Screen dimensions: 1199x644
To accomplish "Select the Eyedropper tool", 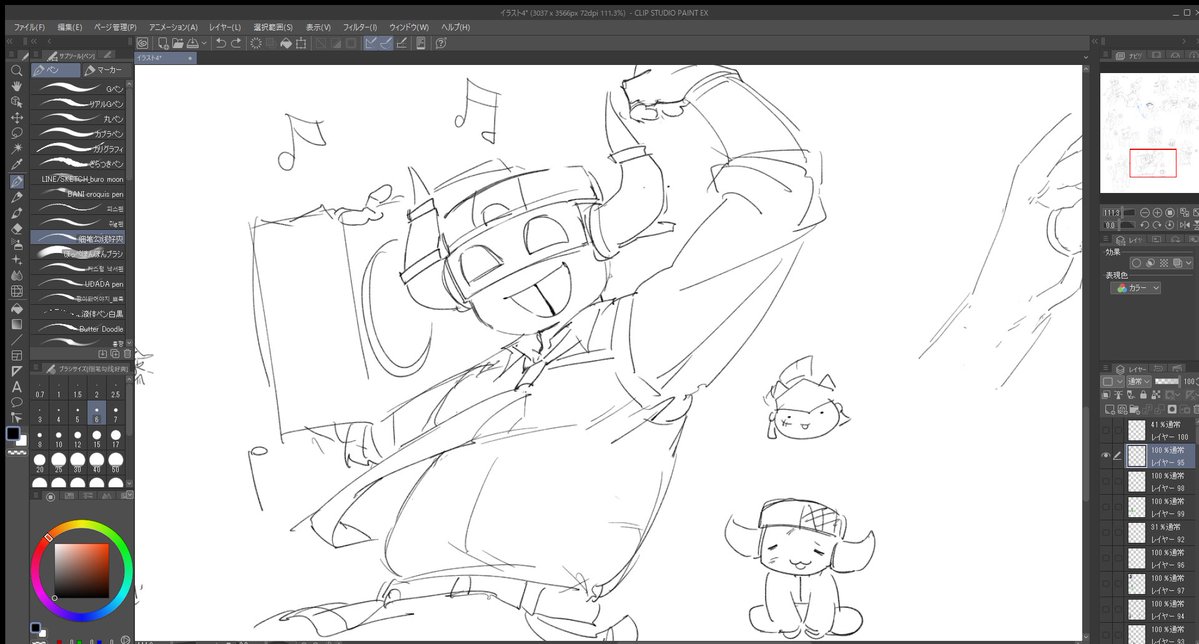I will coord(16,164).
